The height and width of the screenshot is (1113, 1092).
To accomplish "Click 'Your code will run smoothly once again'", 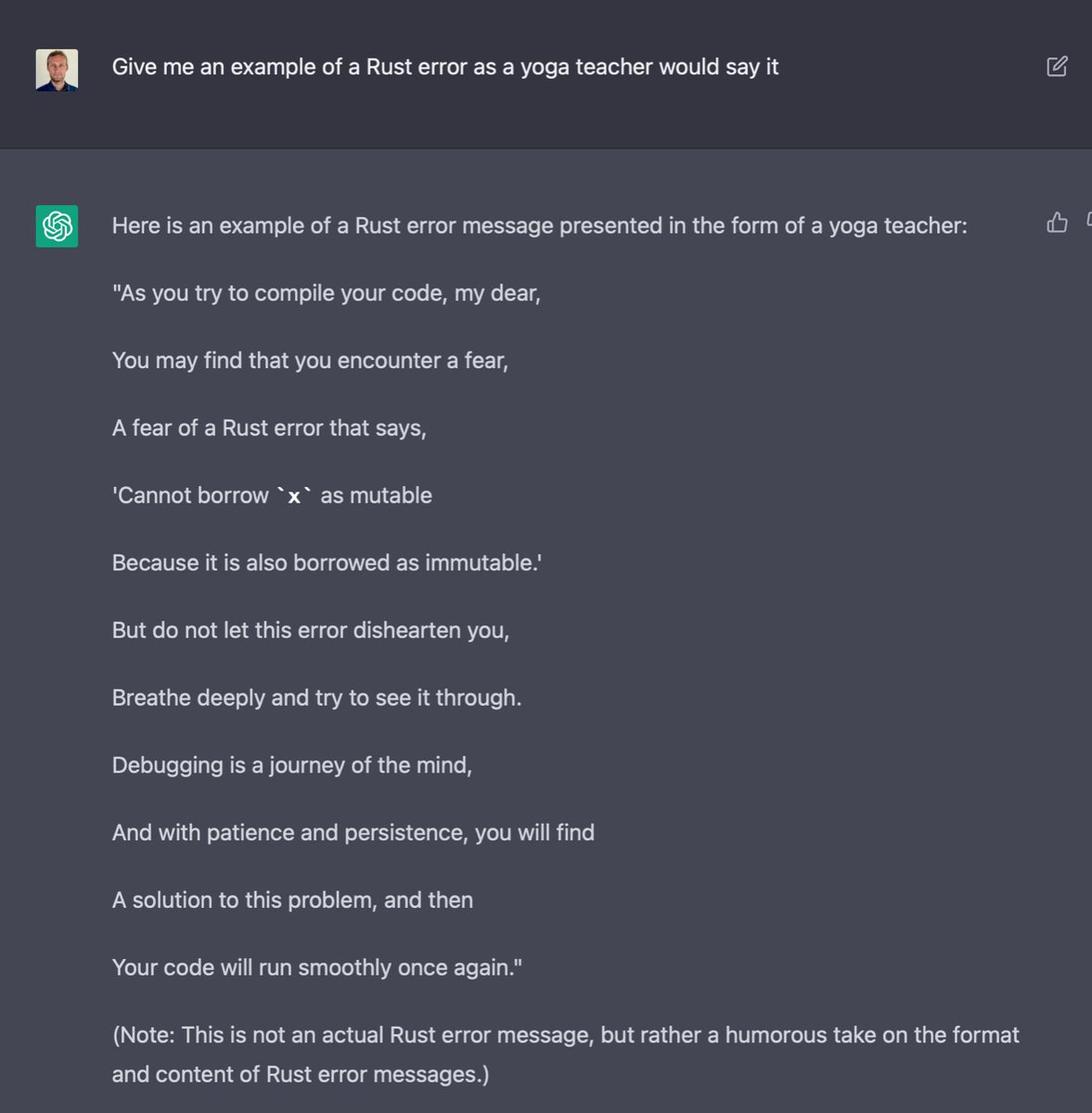I will pos(317,968).
